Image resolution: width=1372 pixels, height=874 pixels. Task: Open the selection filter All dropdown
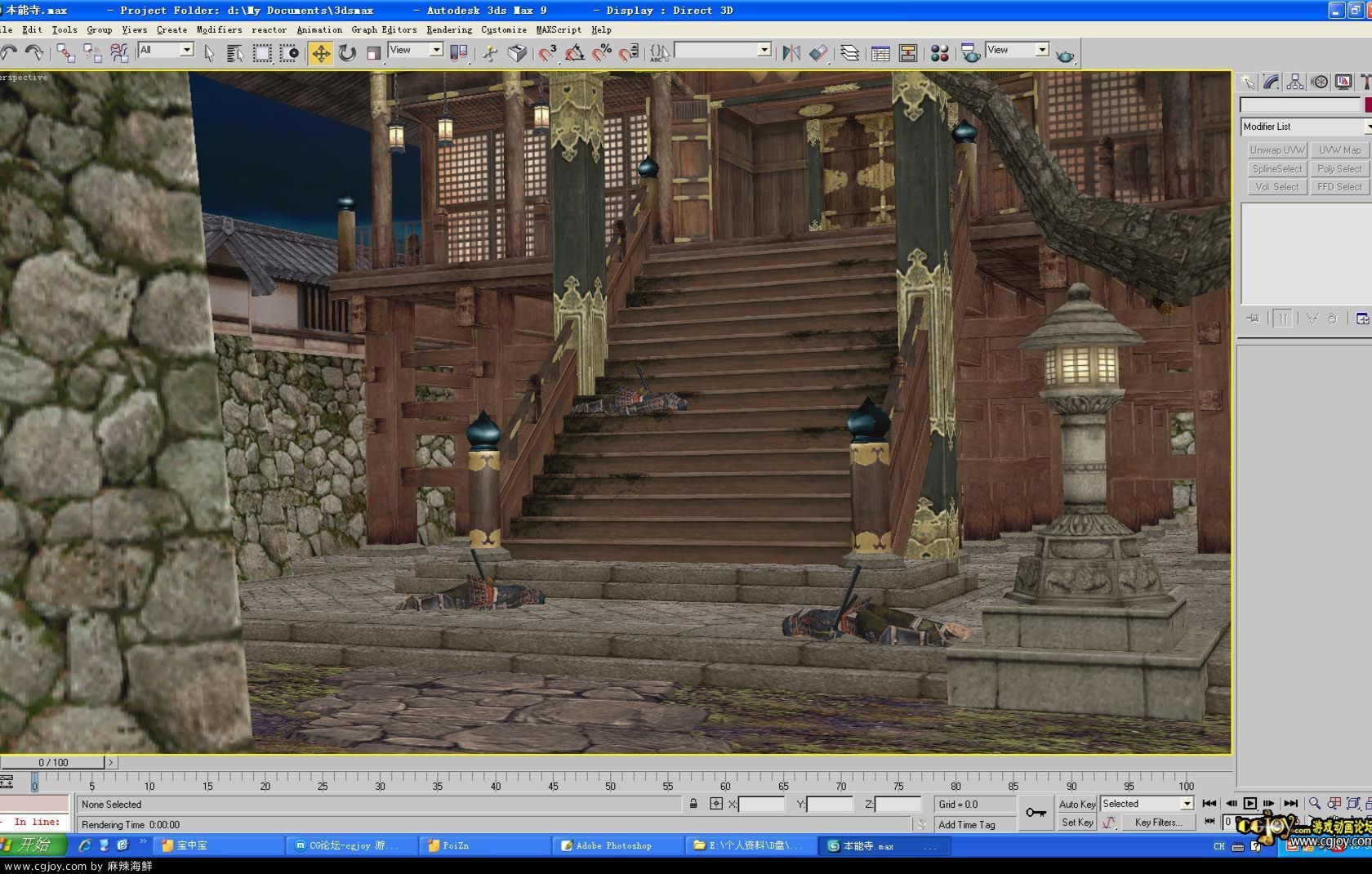pyautogui.click(x=166, y=50)
